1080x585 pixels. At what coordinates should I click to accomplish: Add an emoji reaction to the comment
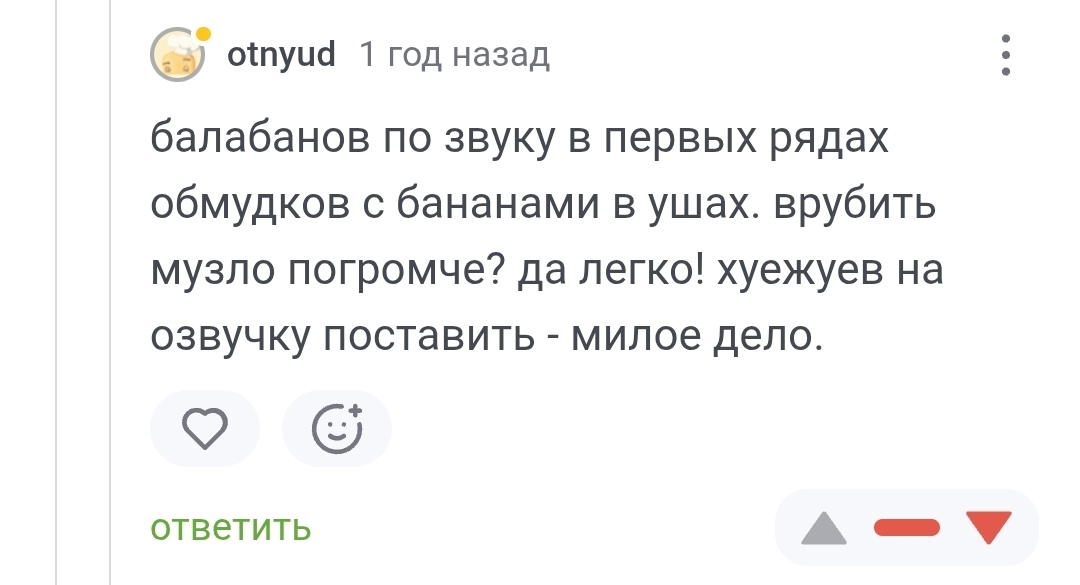click(337, 430)
